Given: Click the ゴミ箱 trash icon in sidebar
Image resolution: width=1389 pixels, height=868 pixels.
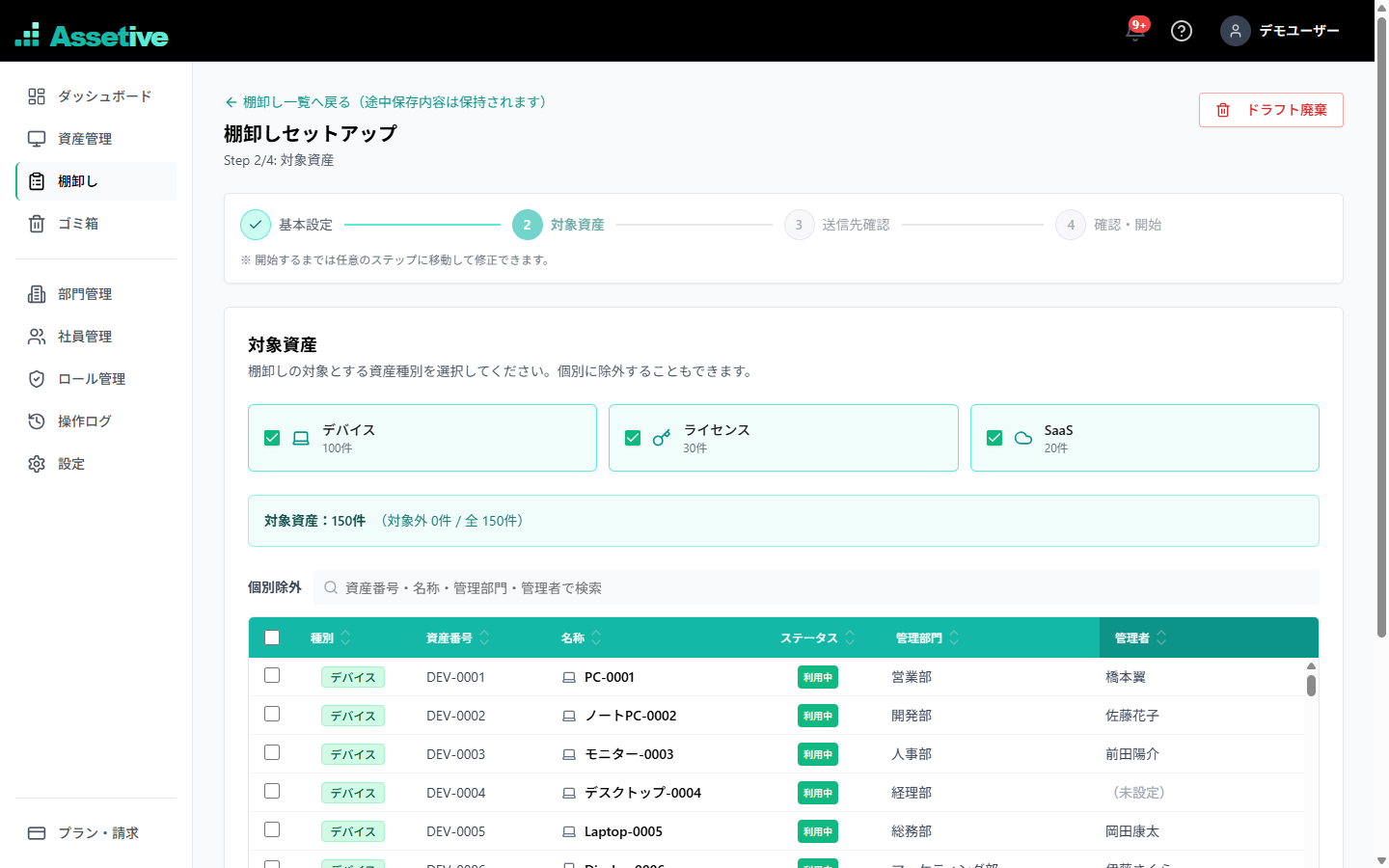Looking at the screenshot, I should 37,224.
